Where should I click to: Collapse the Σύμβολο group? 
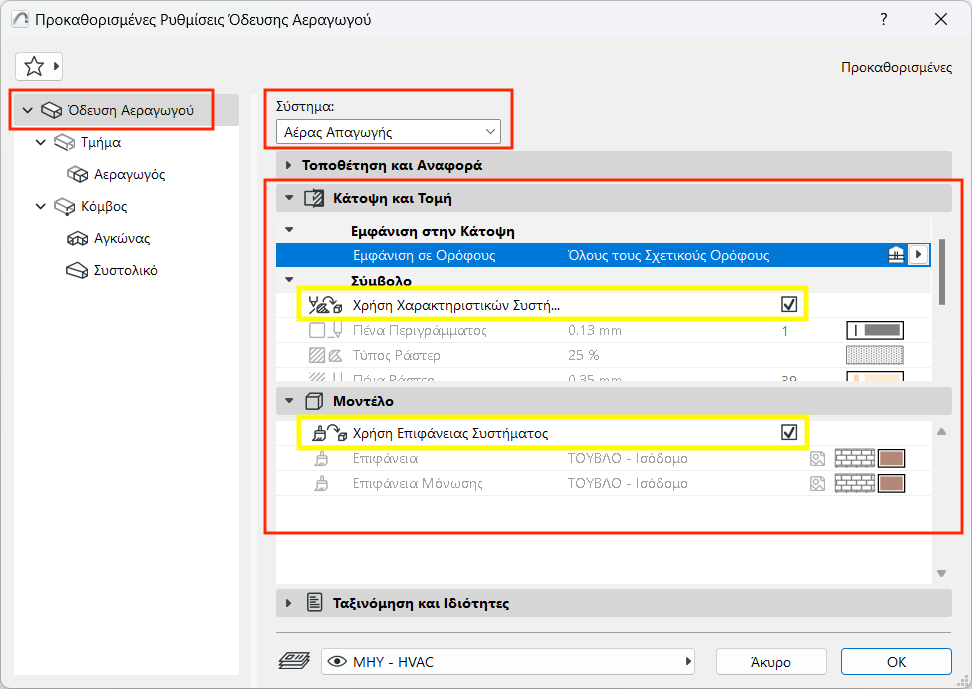pyautogui.click(x=289, y=280)
